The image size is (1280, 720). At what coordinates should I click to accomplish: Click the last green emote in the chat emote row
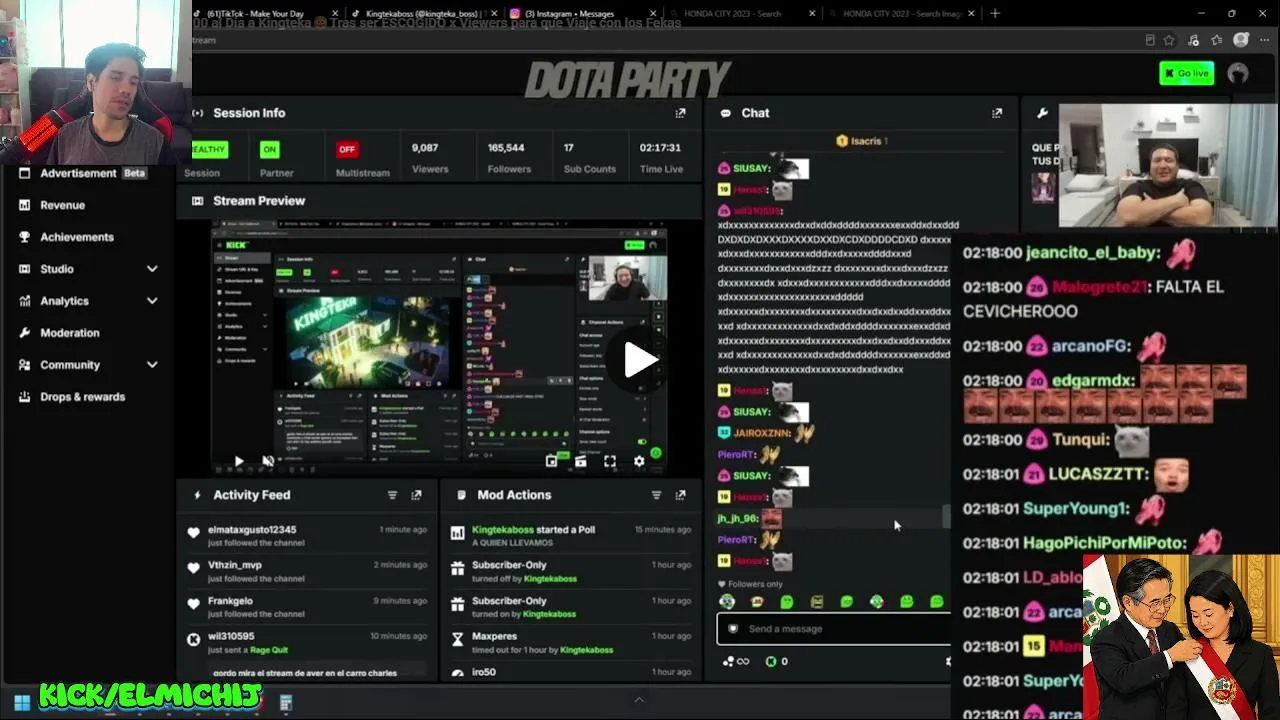click(936, 602)
